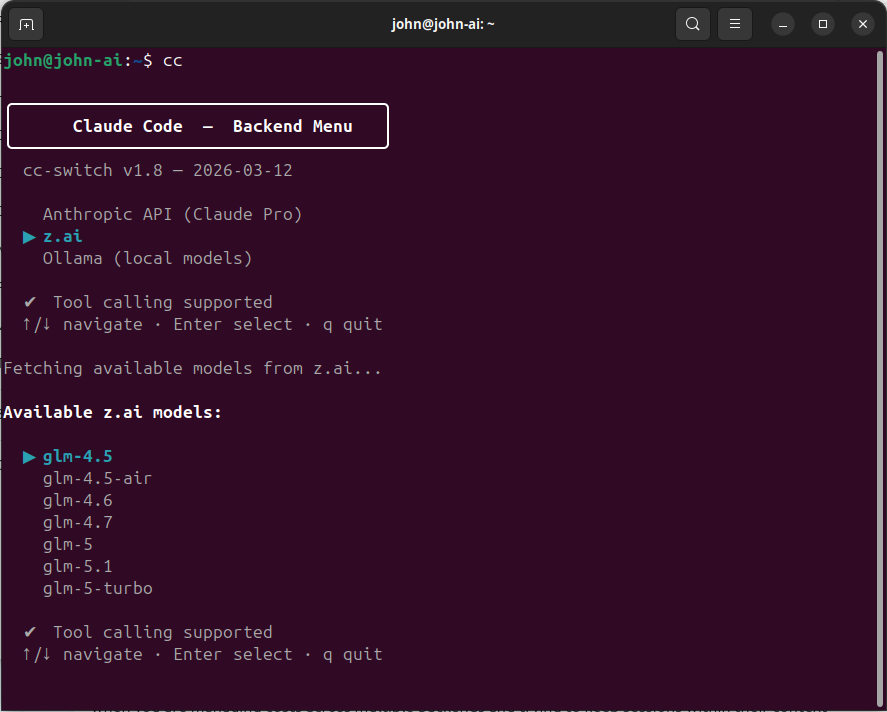Open the terminal hamburger menu

pos(735,24)
